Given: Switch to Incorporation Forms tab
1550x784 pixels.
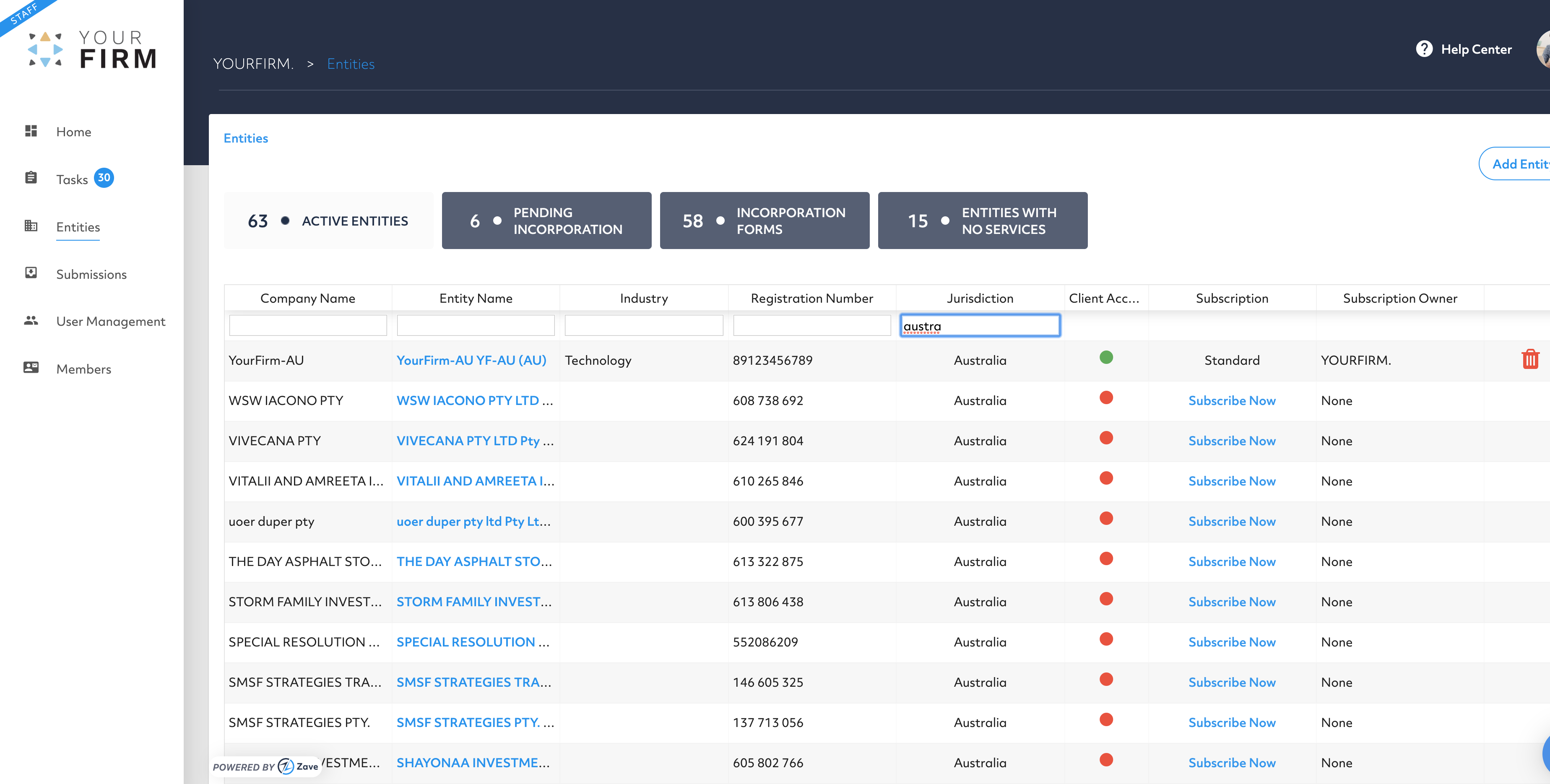Looking at the screenshot, I should (x=764, y=221).
